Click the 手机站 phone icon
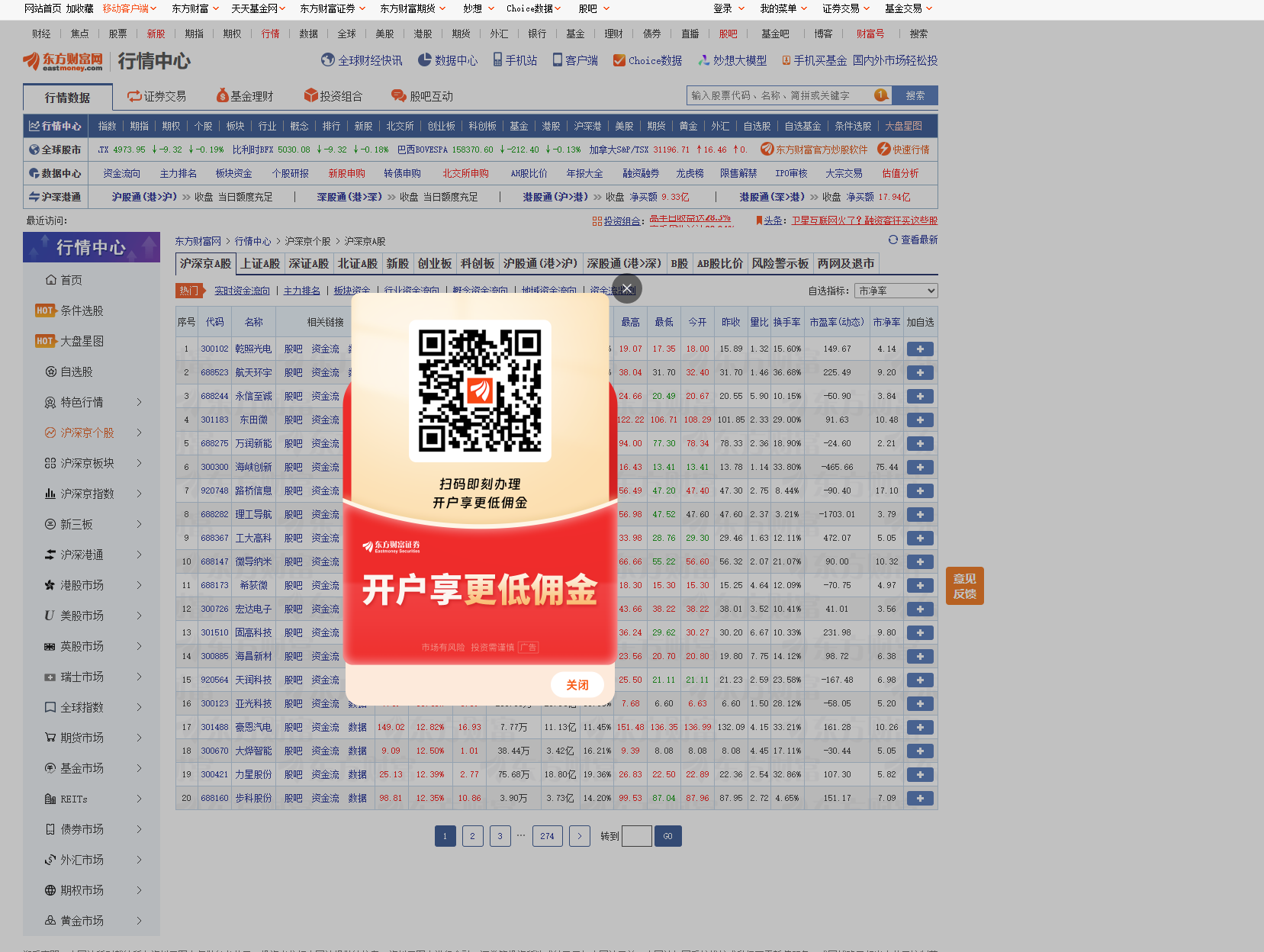1264x952 pixels. click(497, 59)
